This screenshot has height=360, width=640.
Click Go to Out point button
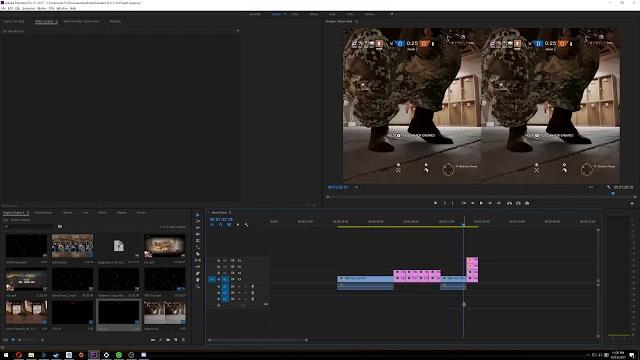499,203
